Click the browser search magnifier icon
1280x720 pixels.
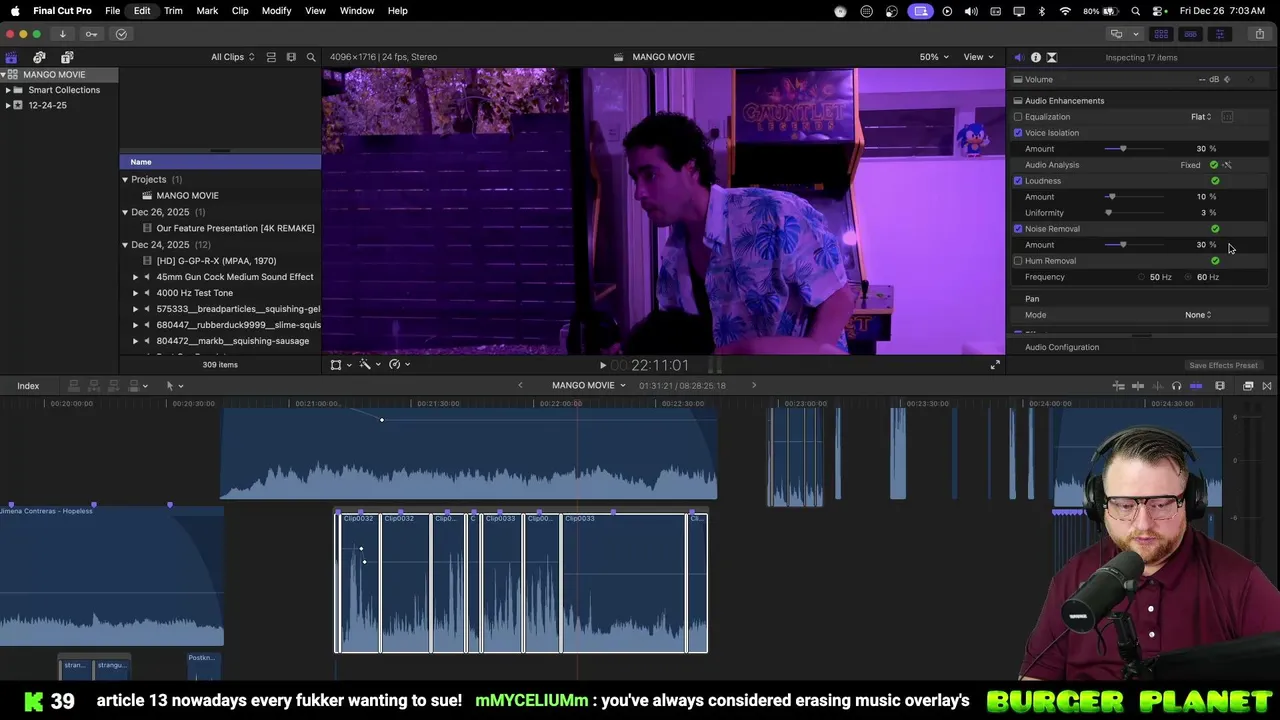[x=311, y=57]
